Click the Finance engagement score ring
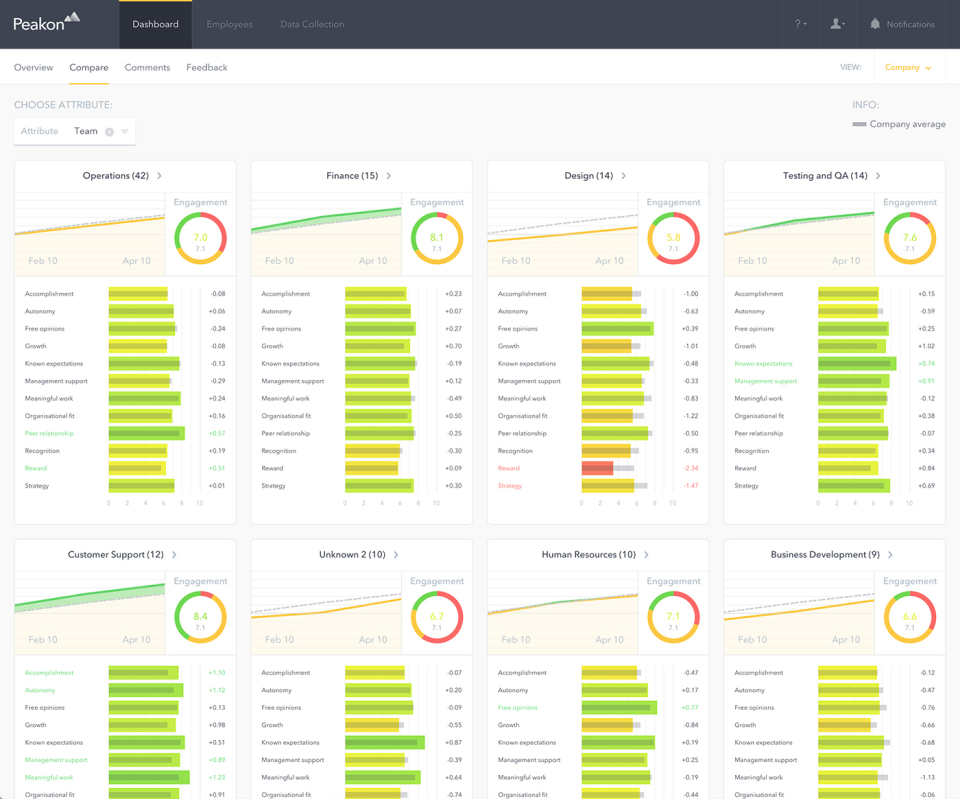This screenshot has height=799, width=960. tap(437, 238)
